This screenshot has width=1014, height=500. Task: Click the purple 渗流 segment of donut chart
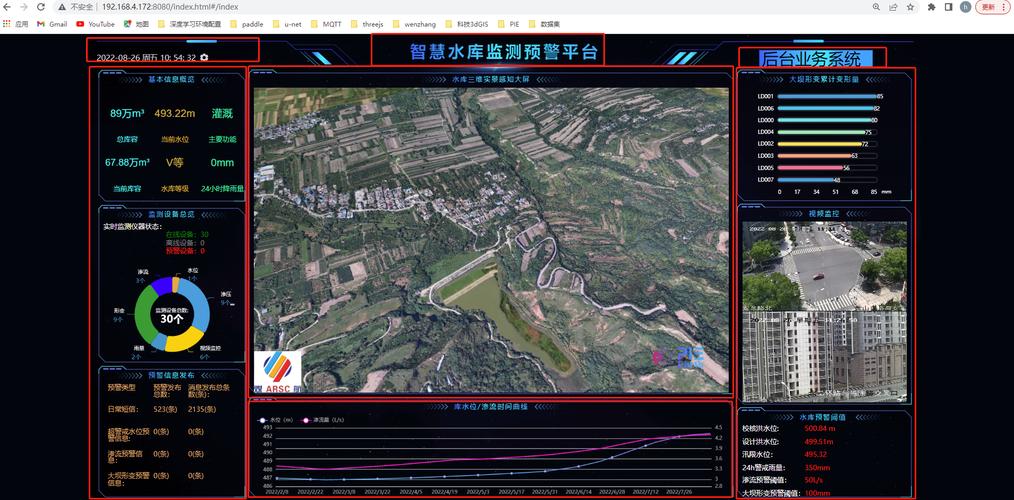(162, 285)
